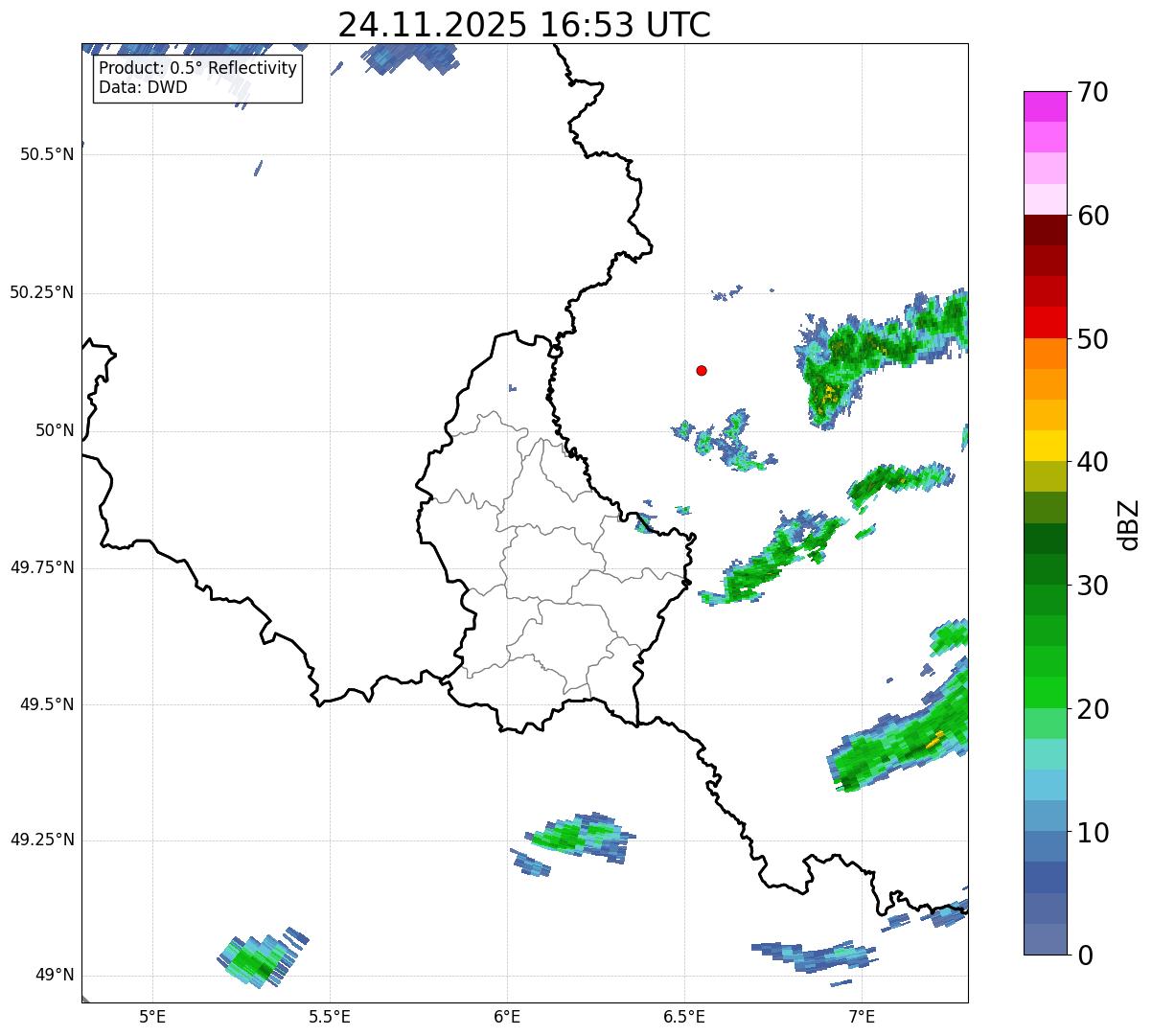Image resolution: width=1152 pixels, height=1036 pixels.
Task: Click the latitude label "50°N"
Action: [55, 430]
